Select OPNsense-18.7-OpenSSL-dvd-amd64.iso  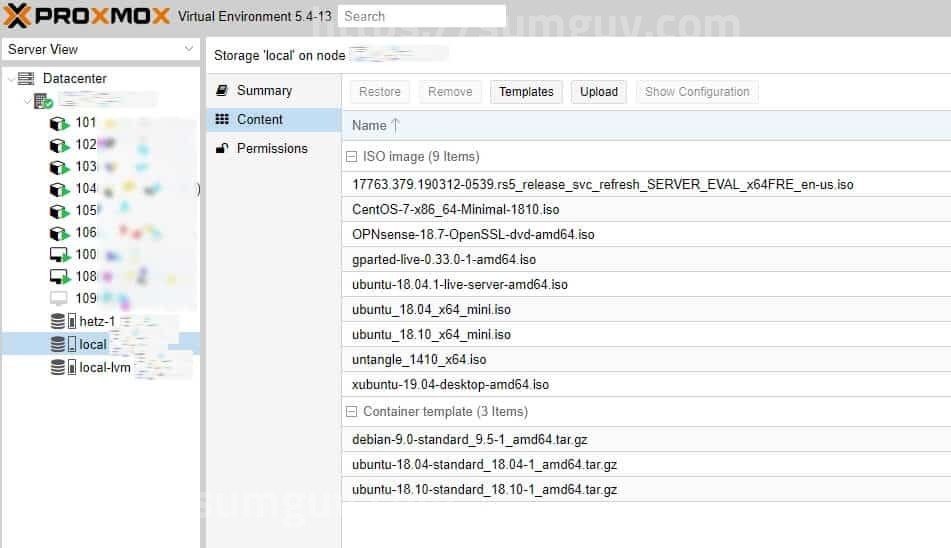(x=647, y=235)
